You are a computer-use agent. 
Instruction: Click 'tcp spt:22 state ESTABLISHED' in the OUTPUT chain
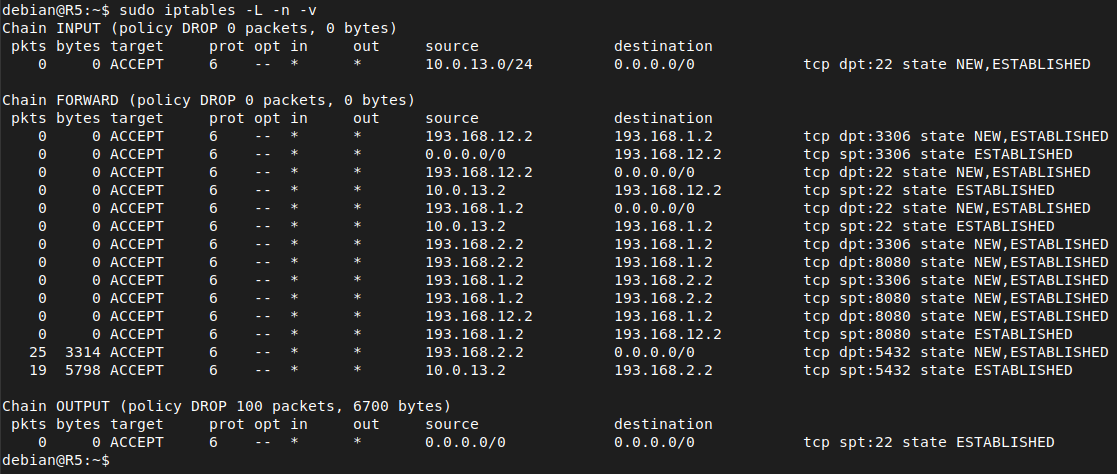pos(929,442)
